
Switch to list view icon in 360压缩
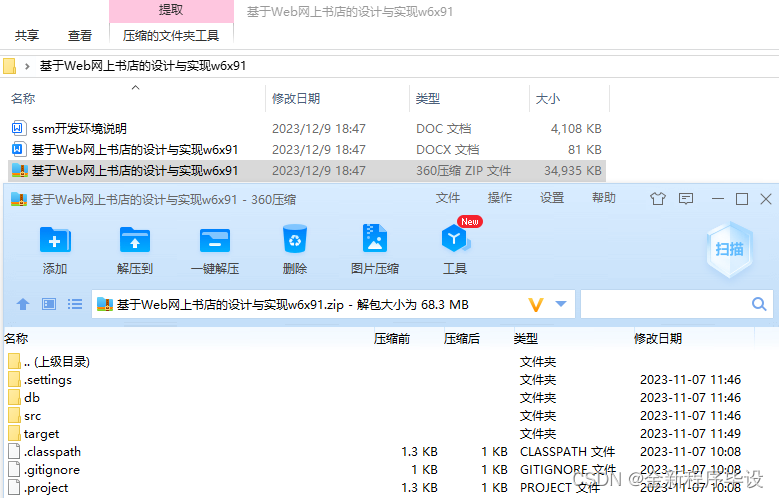[x=75, y=304]
